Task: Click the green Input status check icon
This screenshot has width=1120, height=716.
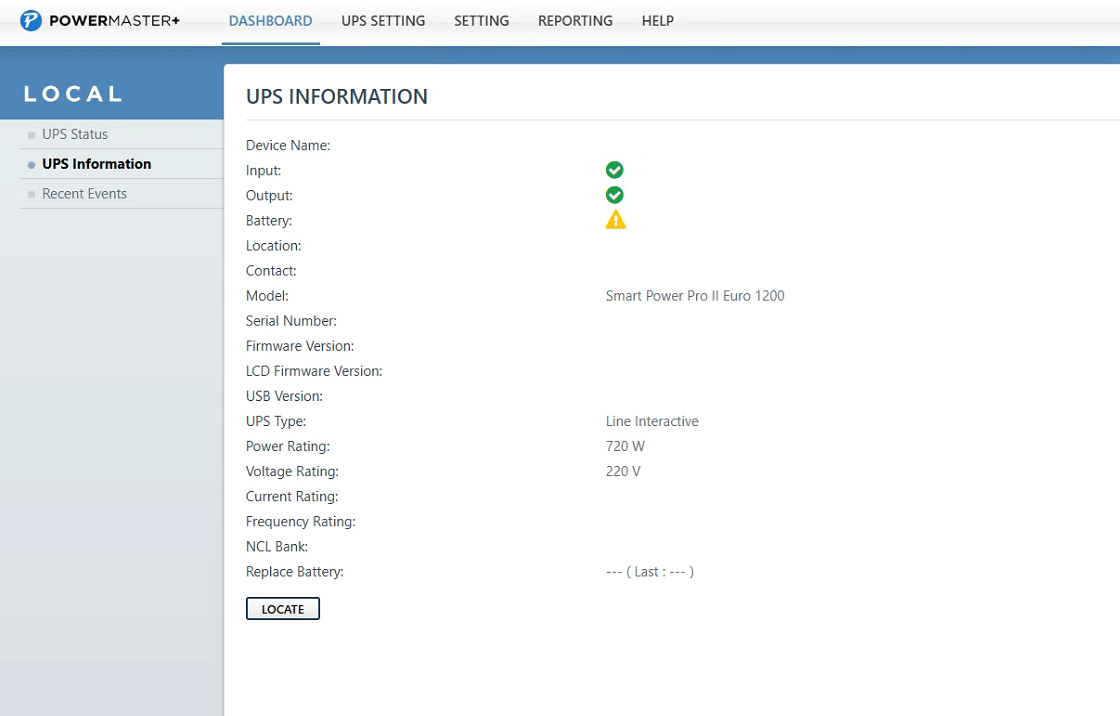Action: click(614, 170)
